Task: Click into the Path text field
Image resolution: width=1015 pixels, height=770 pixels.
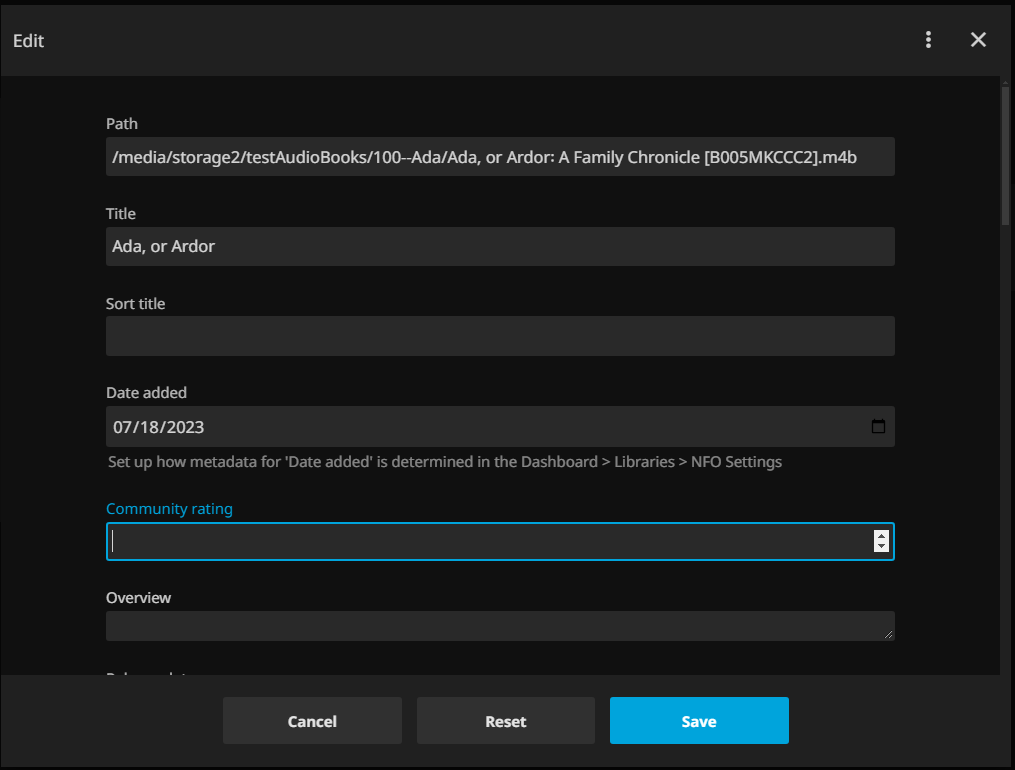Action: coord(500,157)
